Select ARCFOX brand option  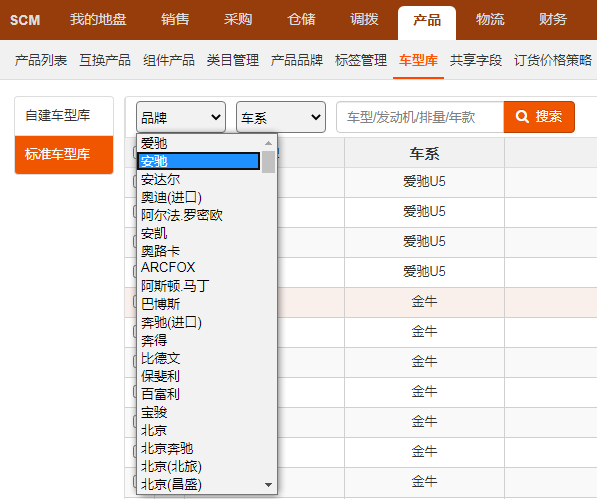tap(199, 267)
